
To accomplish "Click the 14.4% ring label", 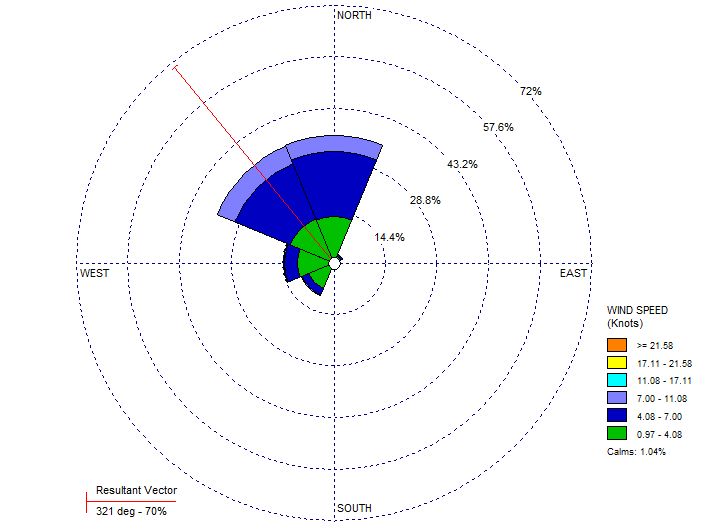I will (389, 238).
